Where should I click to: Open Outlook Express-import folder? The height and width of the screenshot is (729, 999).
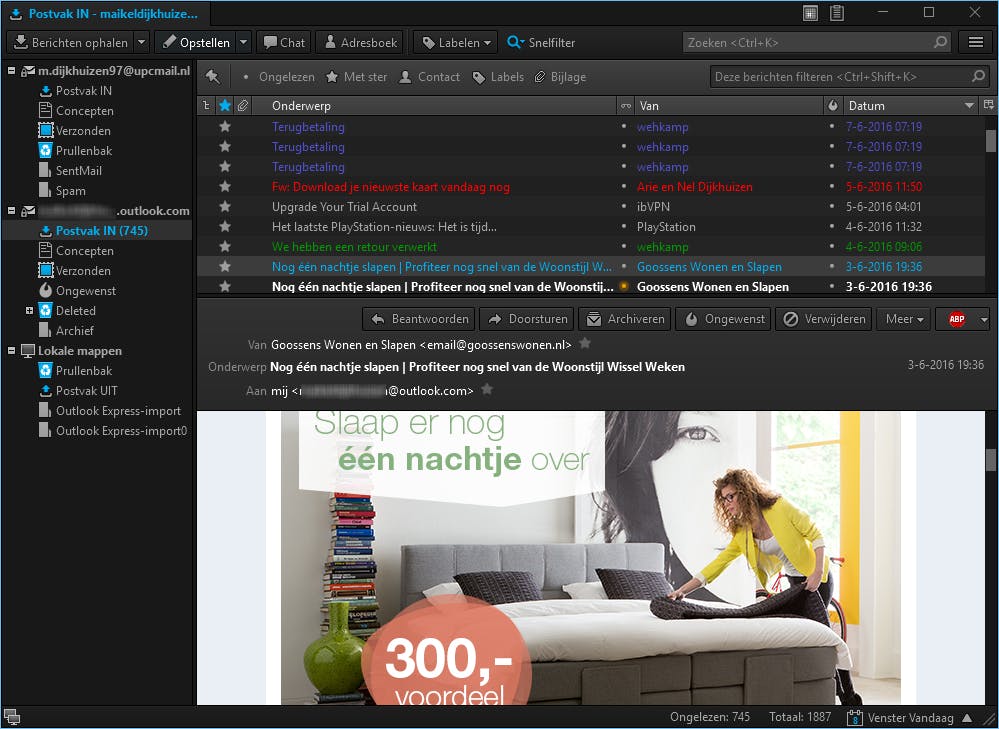[118, 410]
